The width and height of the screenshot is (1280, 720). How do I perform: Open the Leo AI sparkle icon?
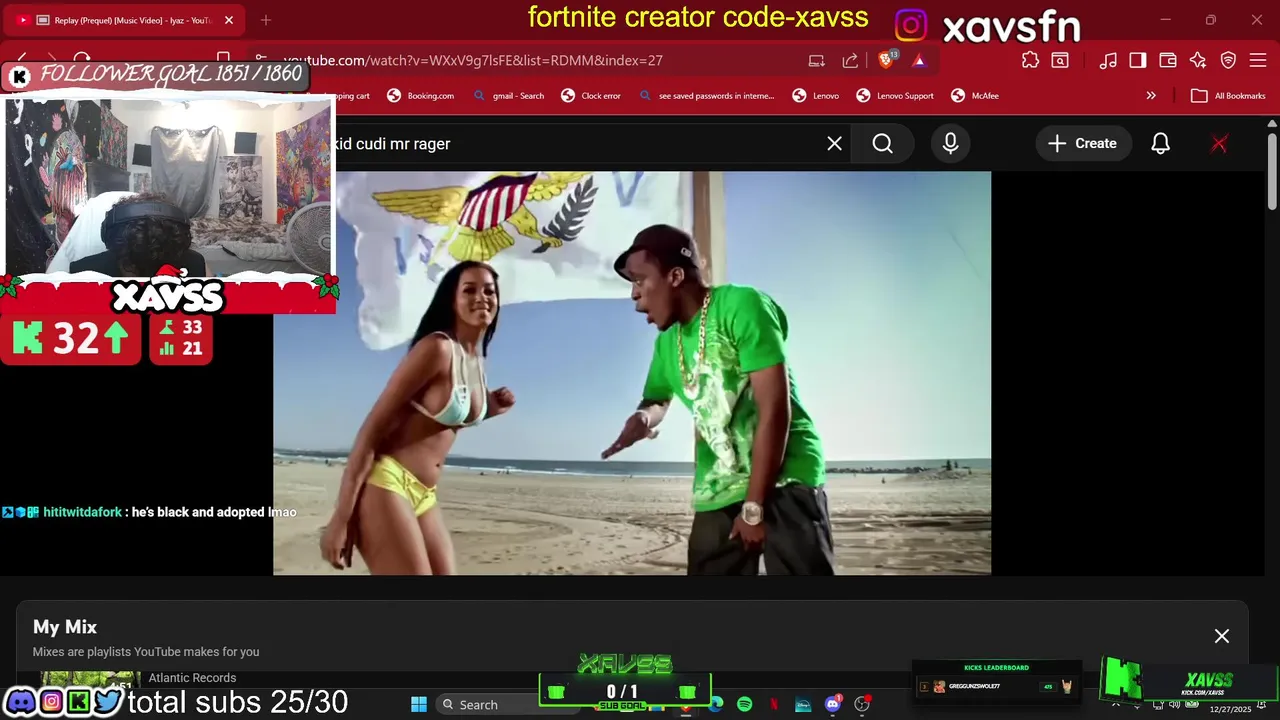1198,60
